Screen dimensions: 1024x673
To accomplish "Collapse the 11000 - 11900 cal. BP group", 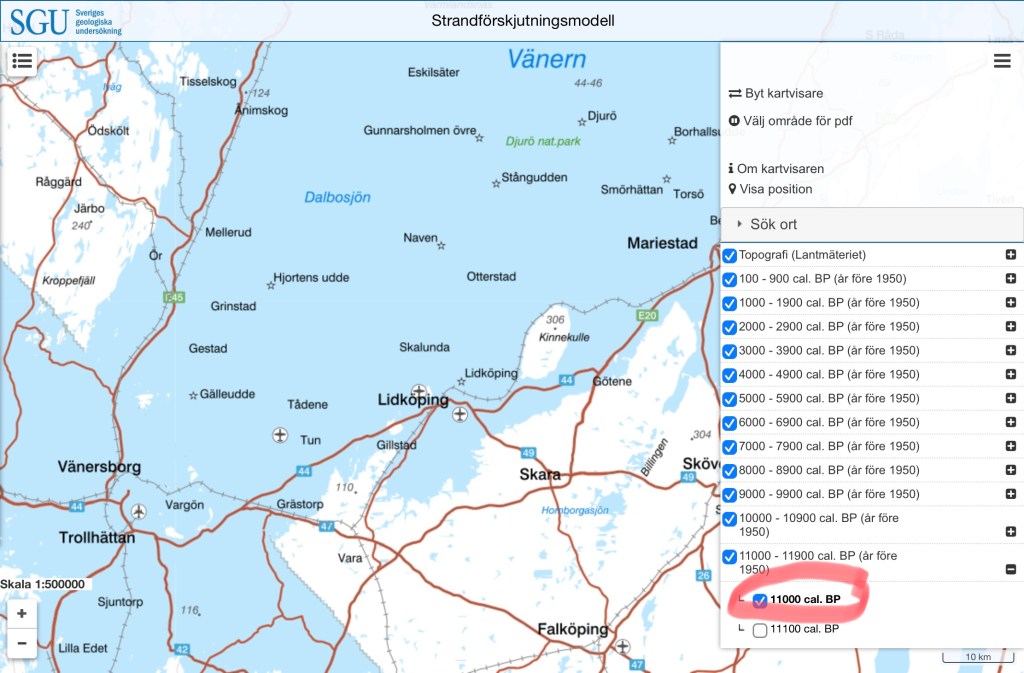I will coord(1010,569).
